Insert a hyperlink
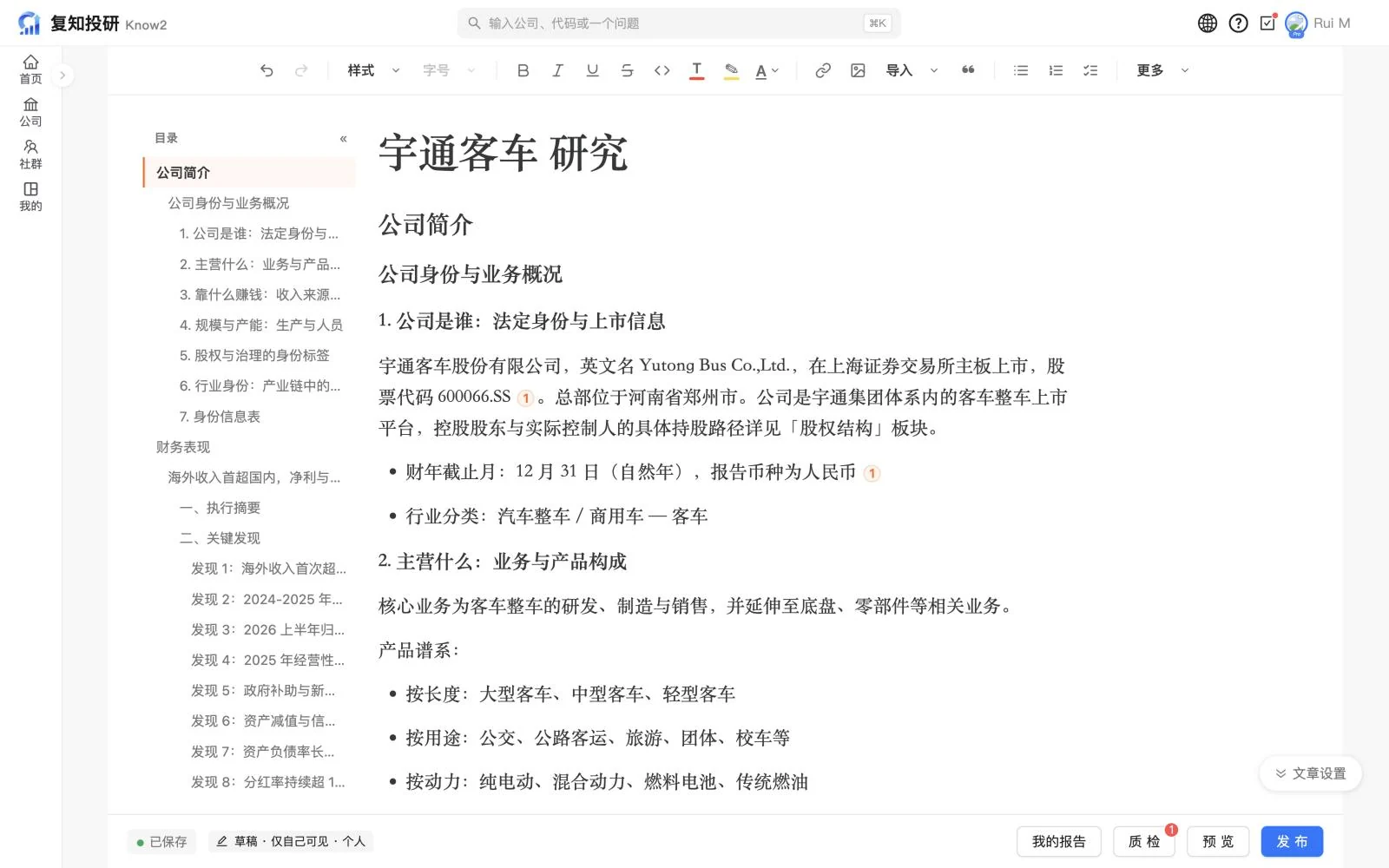The width and height of the screenshot is (1389, 868). coord(823,70)
